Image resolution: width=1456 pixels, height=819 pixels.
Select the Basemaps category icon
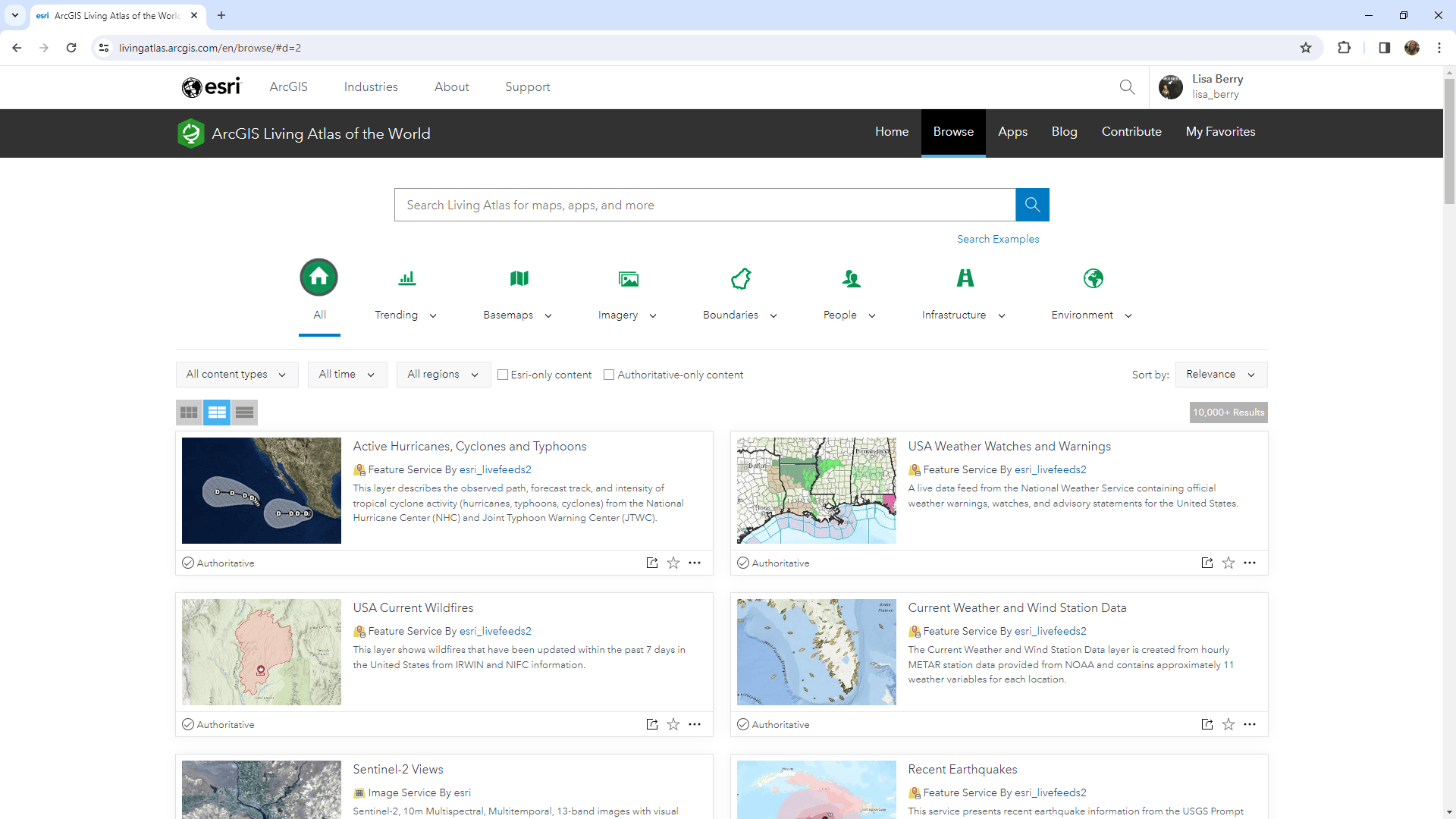click(519, 278)
